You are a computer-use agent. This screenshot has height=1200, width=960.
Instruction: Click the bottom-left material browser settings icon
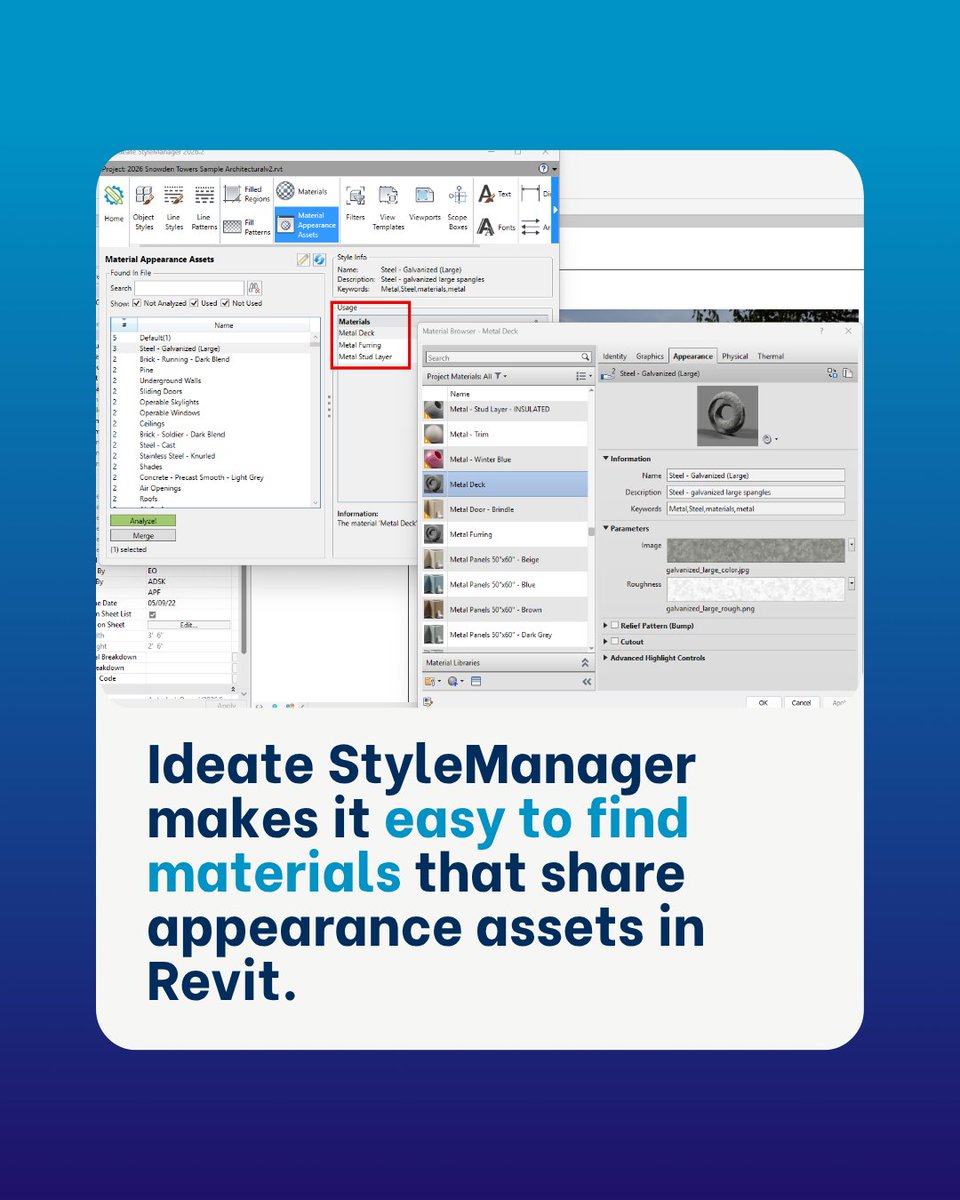point(428,702)
